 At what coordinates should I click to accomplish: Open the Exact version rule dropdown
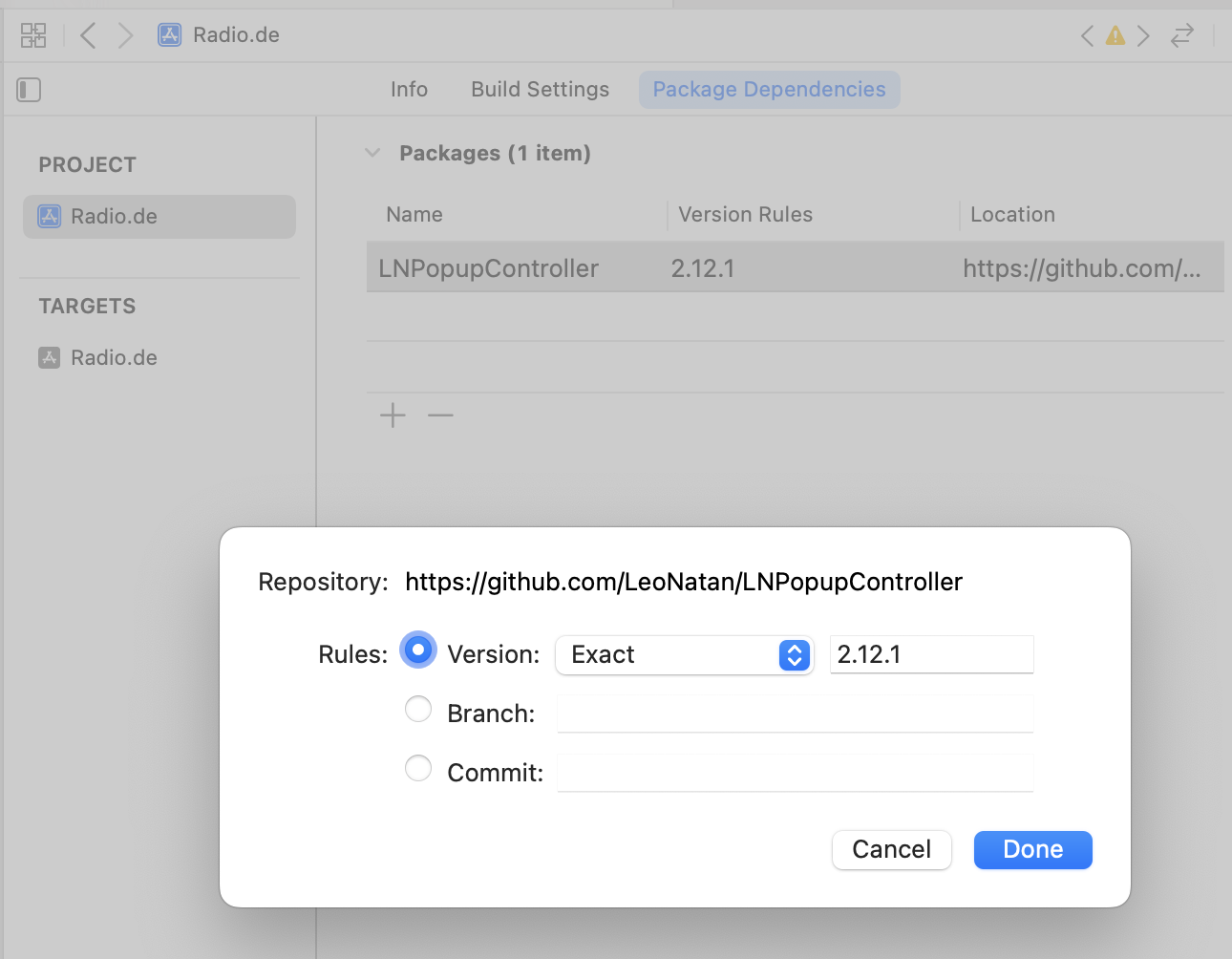[684, 655]
